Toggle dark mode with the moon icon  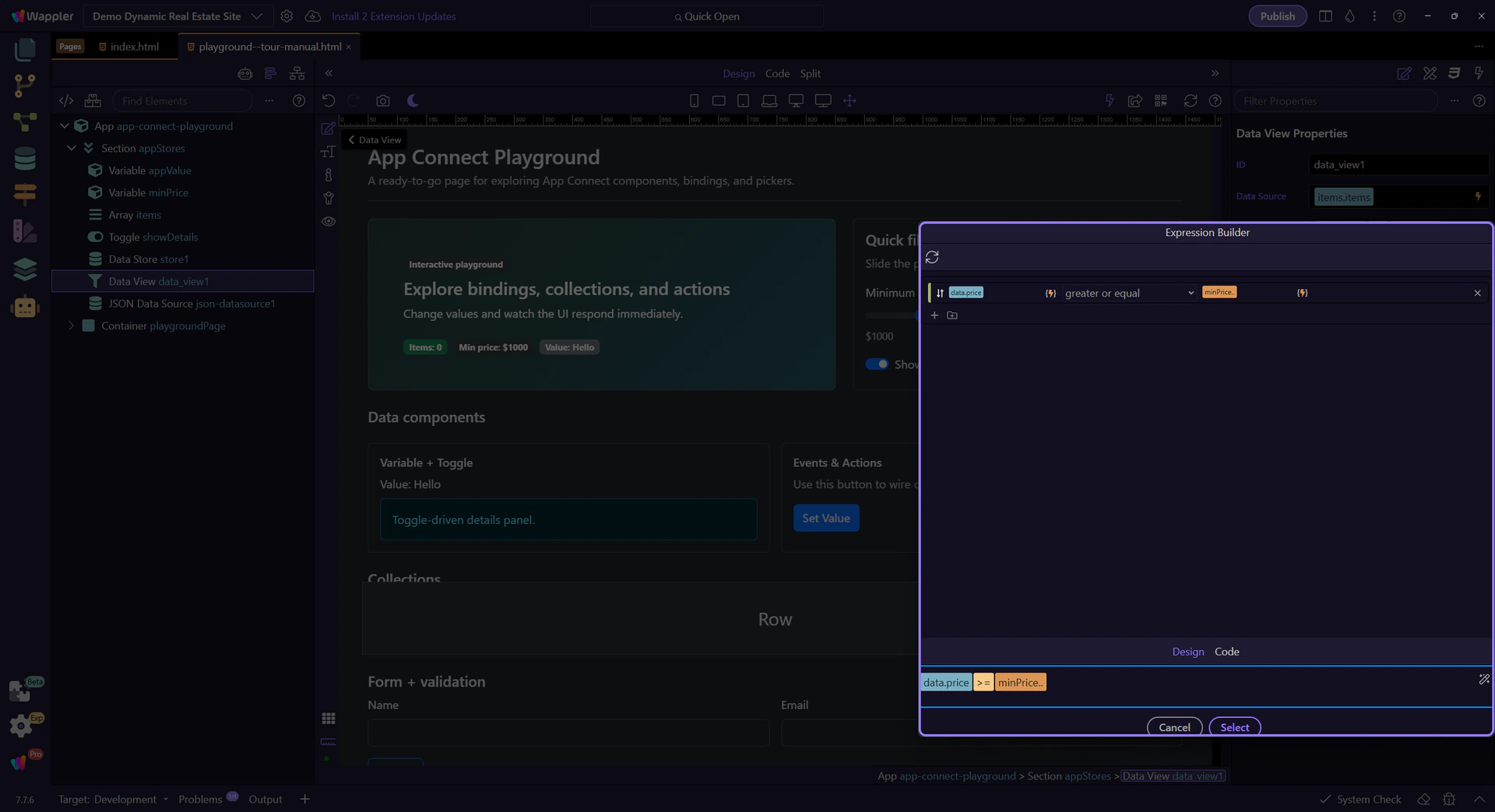(x=413, y=101)
